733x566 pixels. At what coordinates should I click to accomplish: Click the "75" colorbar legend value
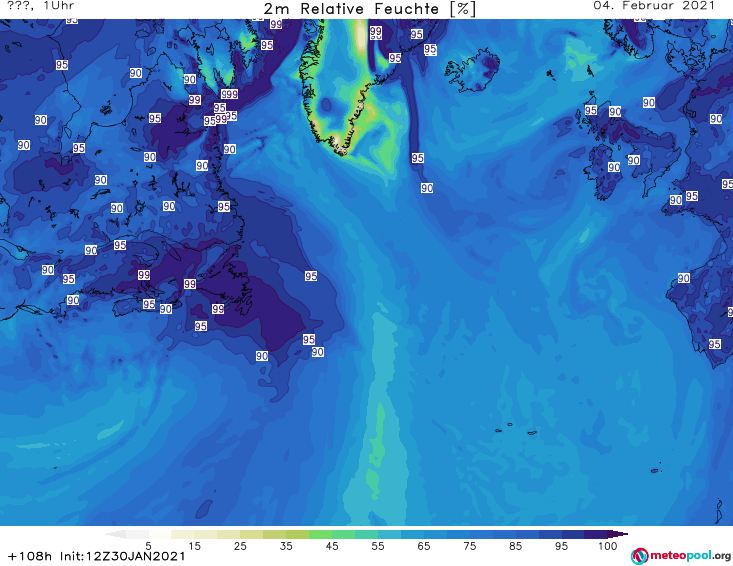[x=470, y=545]
